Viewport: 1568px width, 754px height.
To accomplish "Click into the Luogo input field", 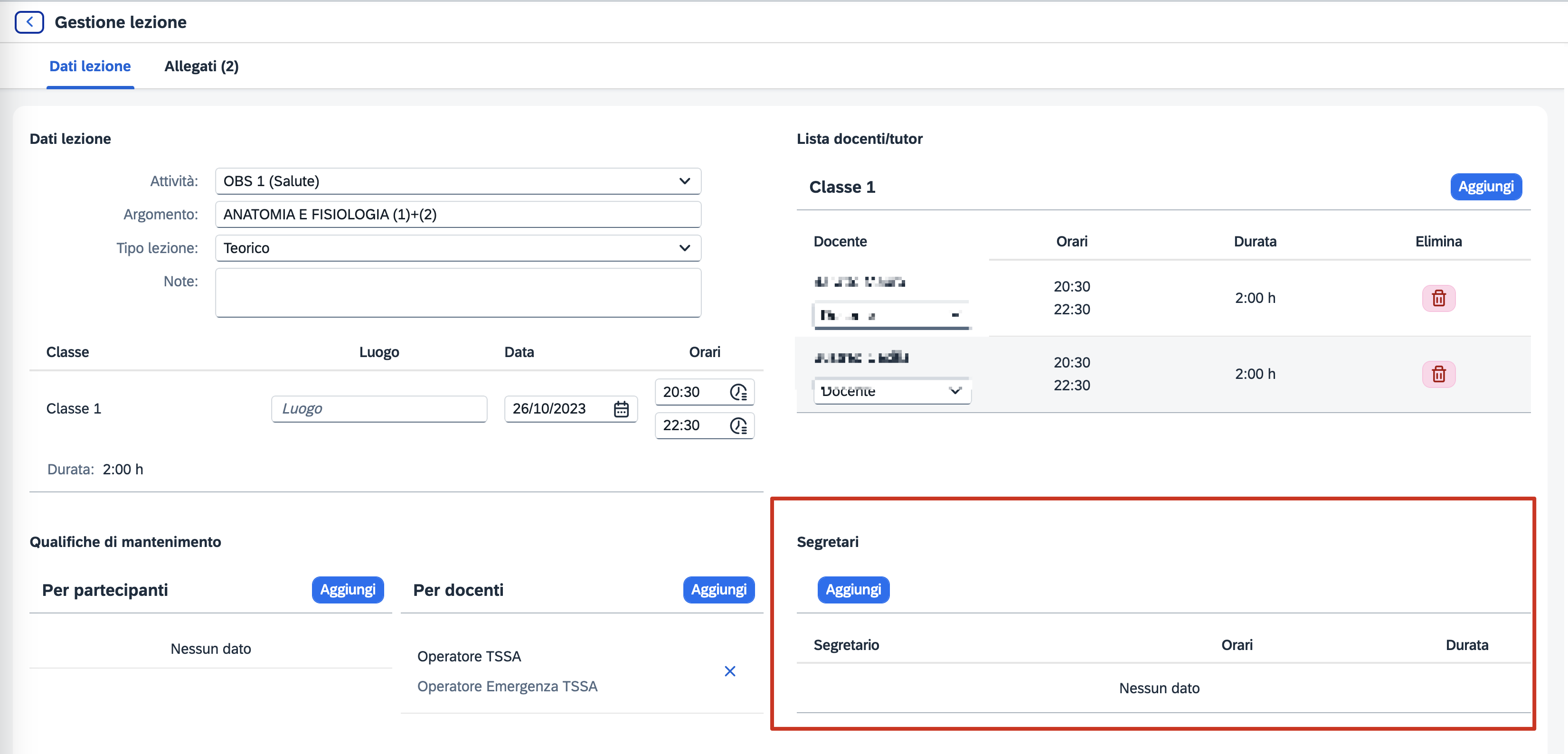I will tap(378, 409).
